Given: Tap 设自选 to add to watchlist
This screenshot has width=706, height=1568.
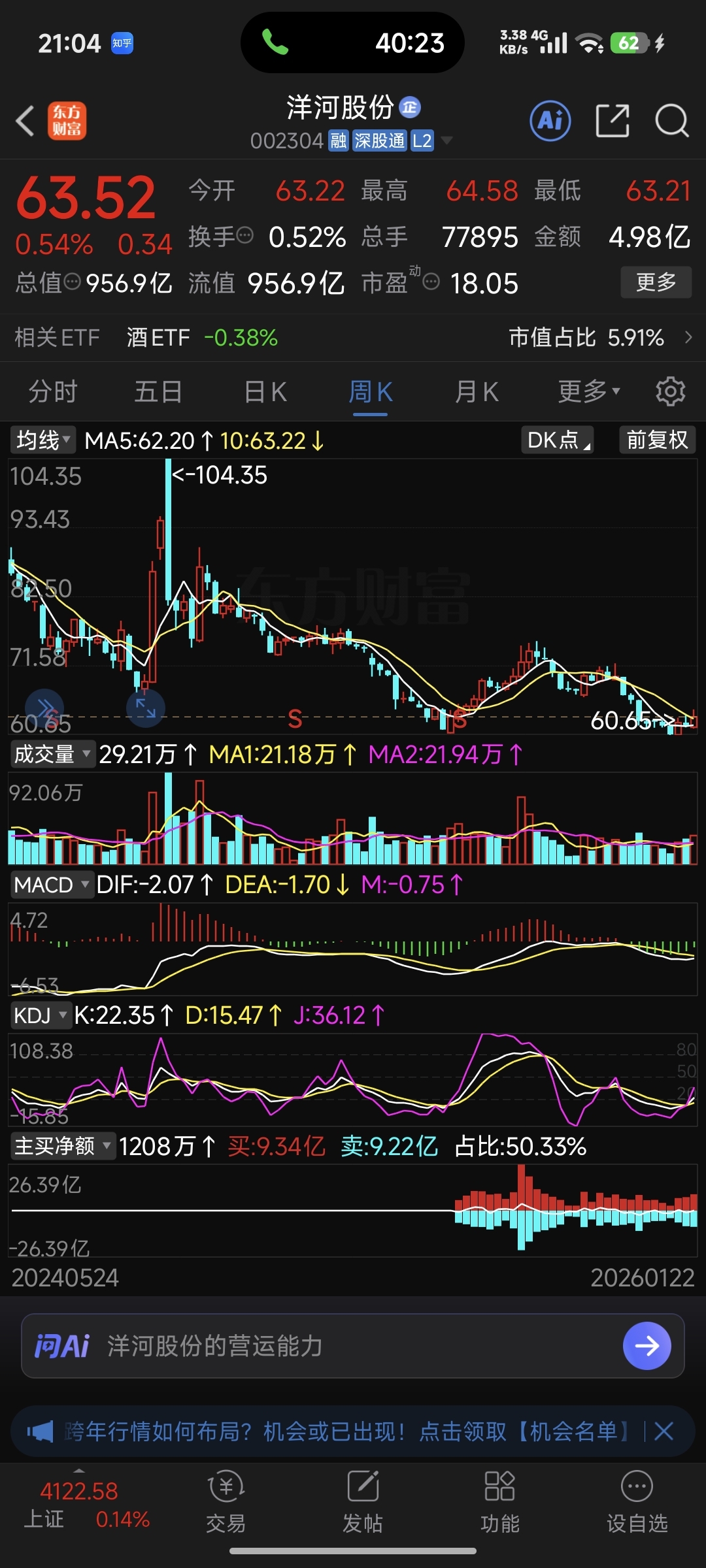Looking at the screenshot, I should click(x=637, y=1503).
